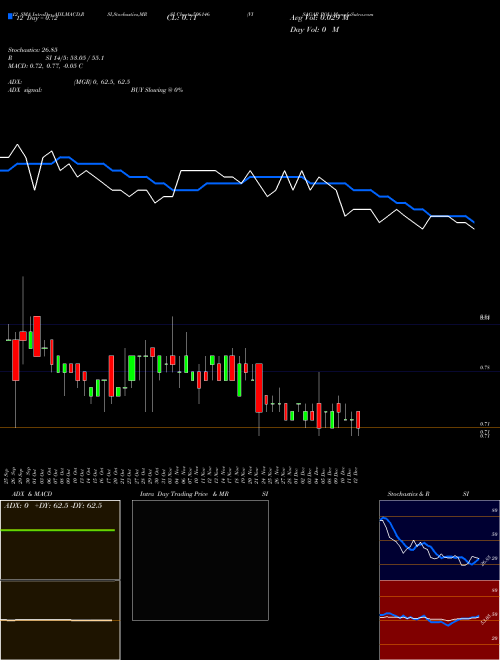This screenshot has height=660, width=500.
Task: Click the 'BUY Slowing @ 0%' signal text
Action: [157, 90]
